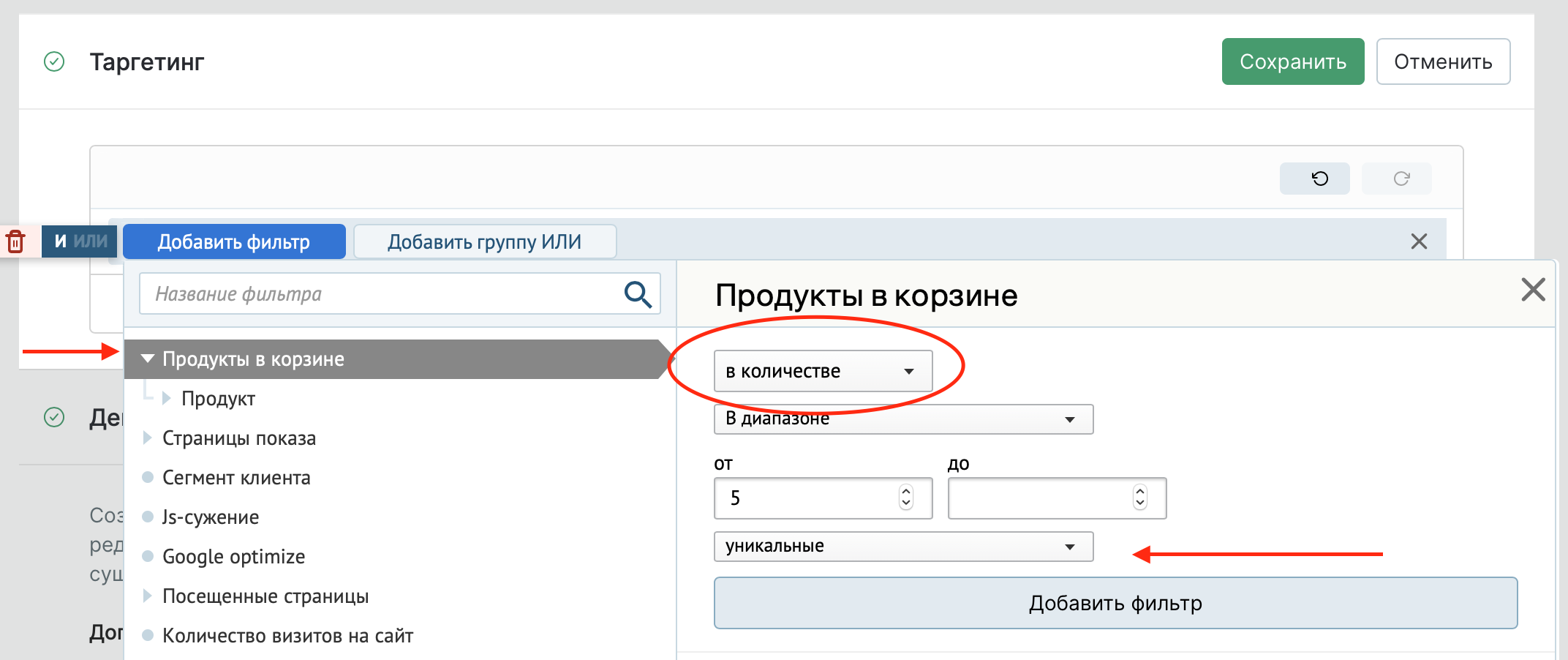Expand Страницы показа tree item
This screenshot has height=660, width=1568.
147,438
